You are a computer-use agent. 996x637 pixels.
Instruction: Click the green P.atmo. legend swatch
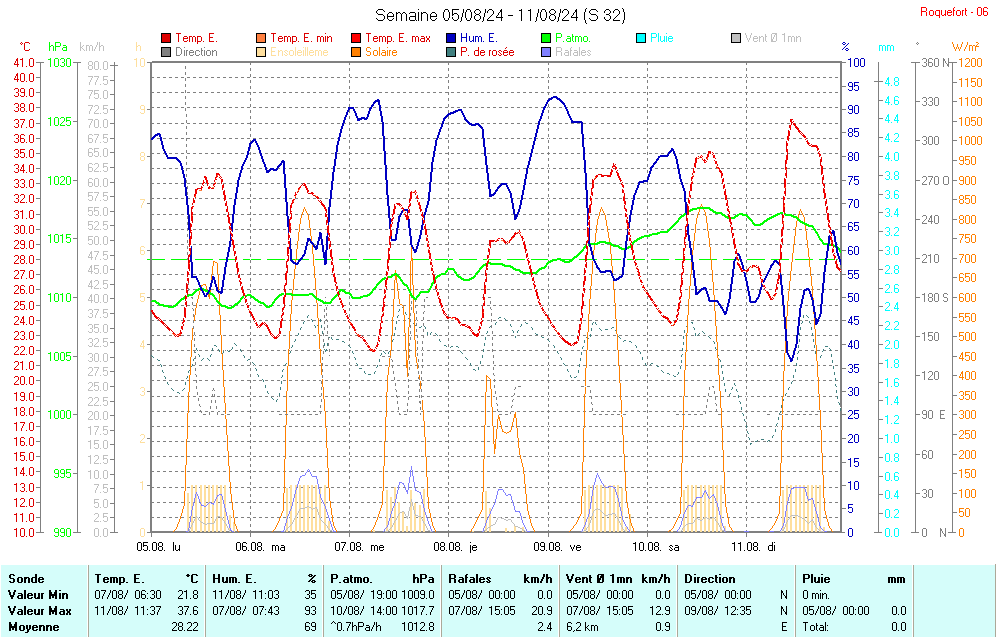(546, 38)
